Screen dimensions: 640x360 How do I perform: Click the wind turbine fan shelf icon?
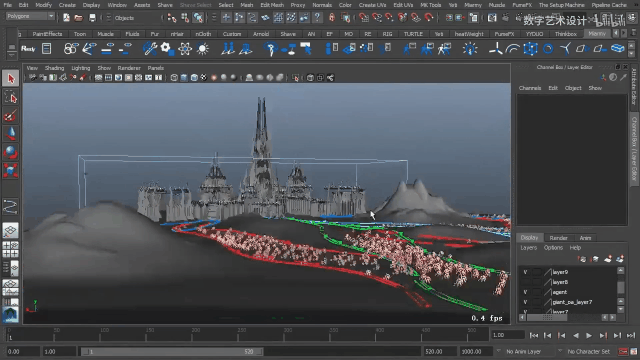point(496,49)
